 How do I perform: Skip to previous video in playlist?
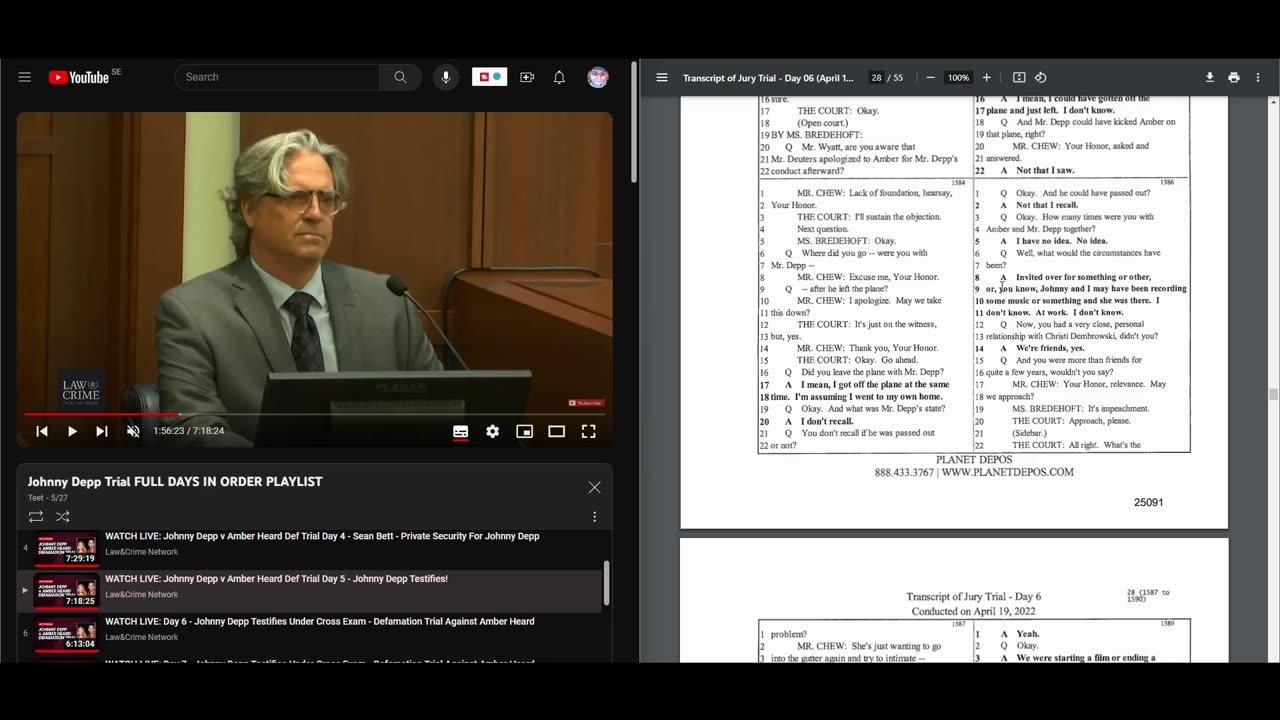coord(42,431)
